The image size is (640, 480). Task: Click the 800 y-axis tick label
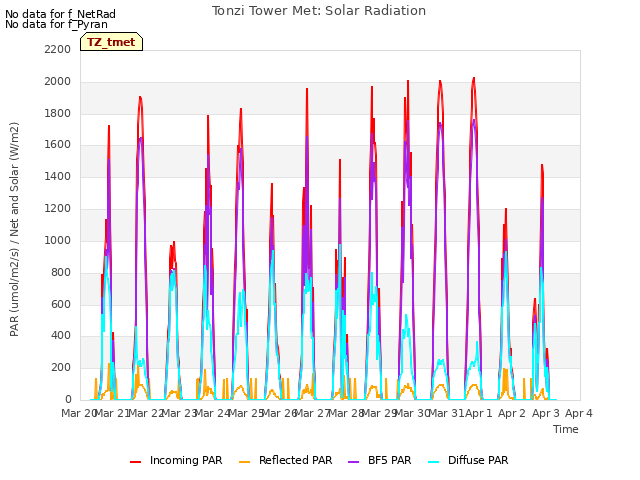coord(61,272)
